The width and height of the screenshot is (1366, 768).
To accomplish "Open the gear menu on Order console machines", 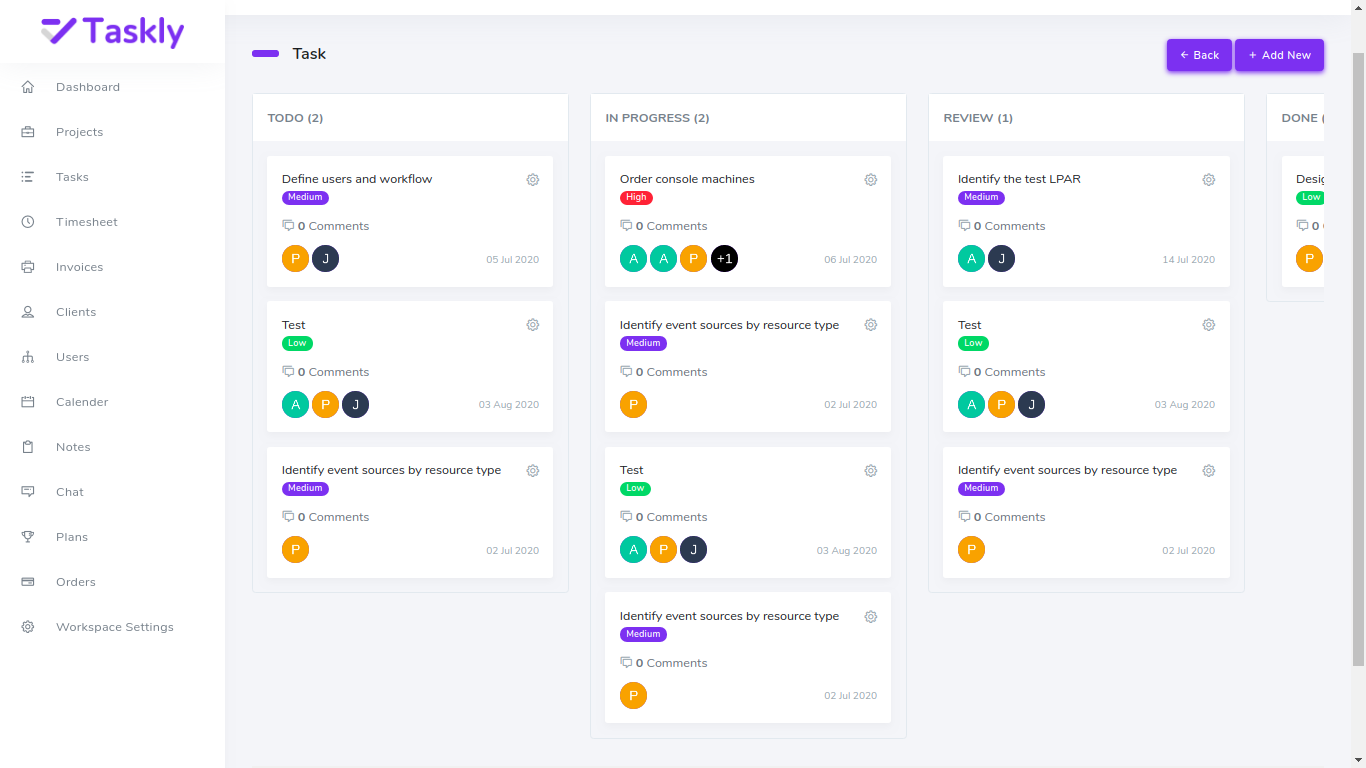I will pyautogui.click(x=871, y=179).
